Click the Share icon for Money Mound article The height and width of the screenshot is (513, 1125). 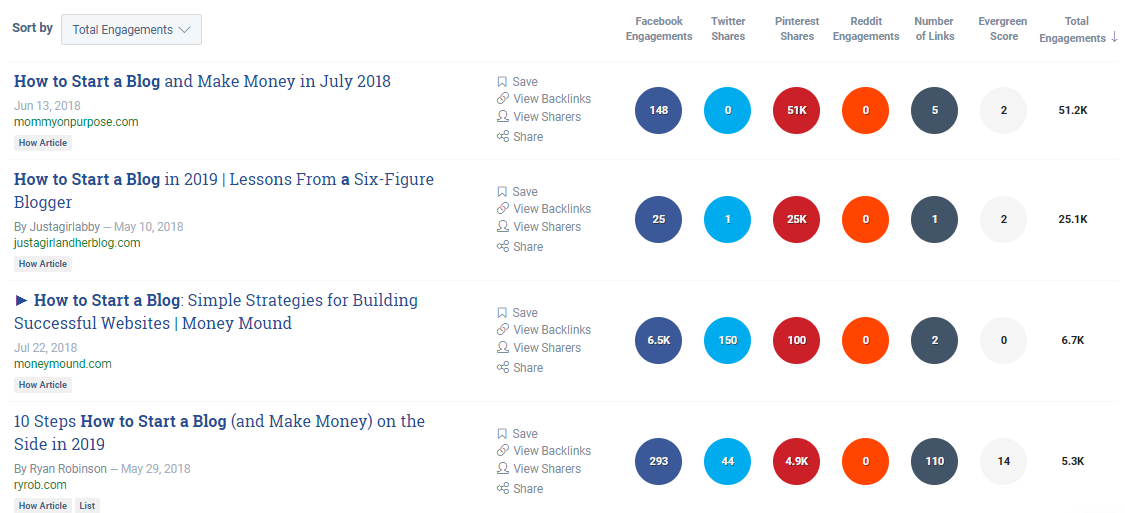pos(503,368)
